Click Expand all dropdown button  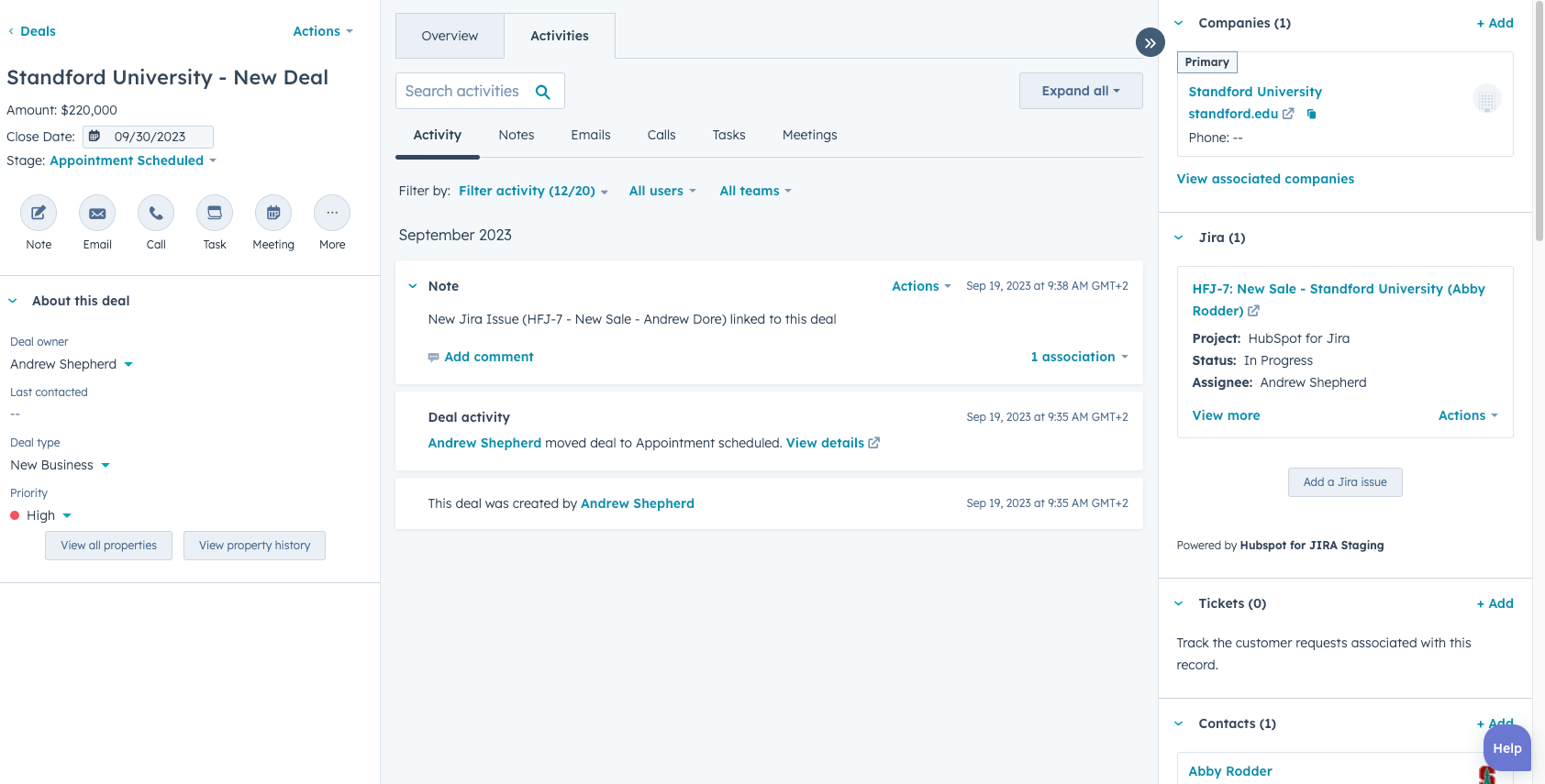[1081, 91]
